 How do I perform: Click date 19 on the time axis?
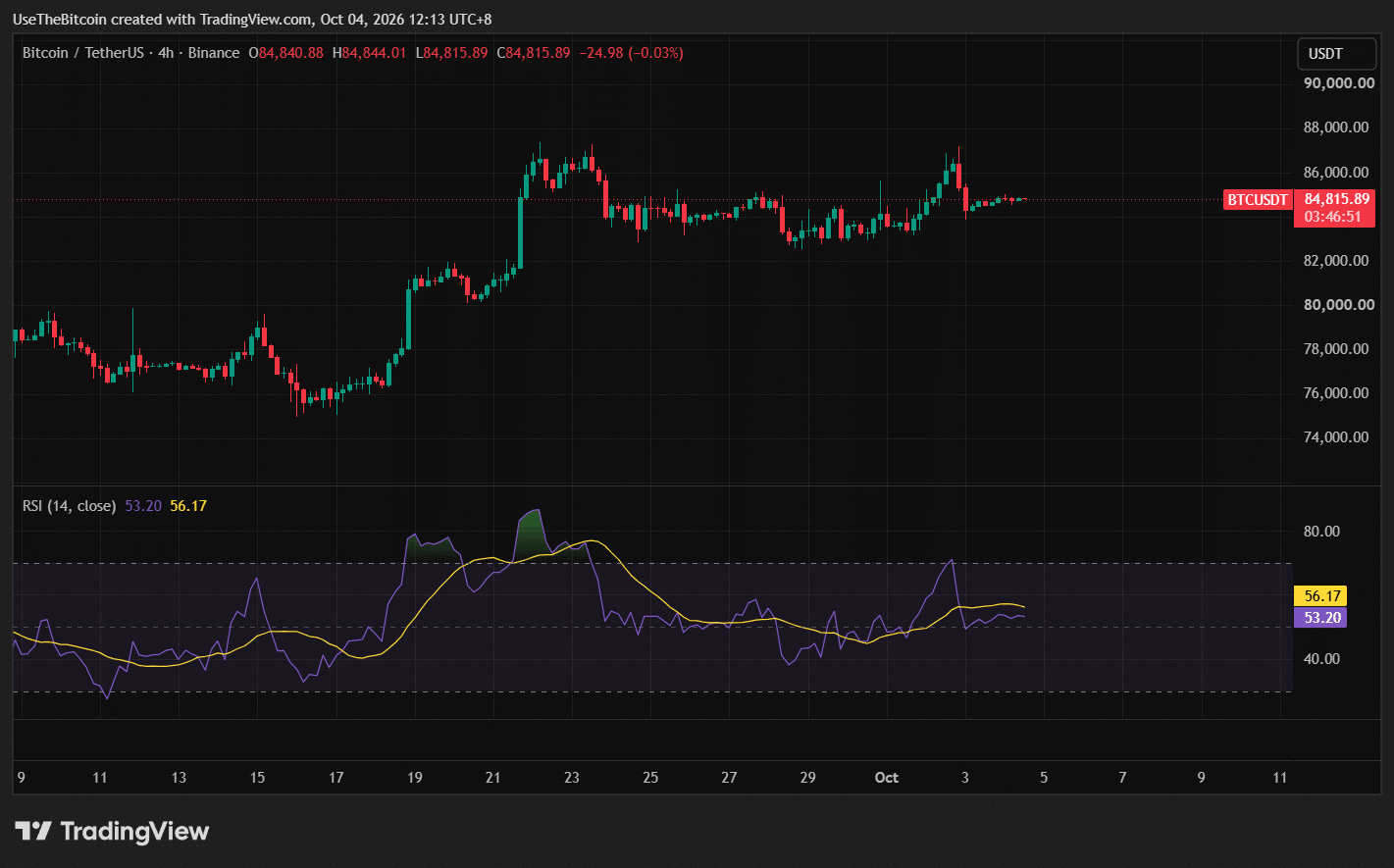tap(415, 778)
